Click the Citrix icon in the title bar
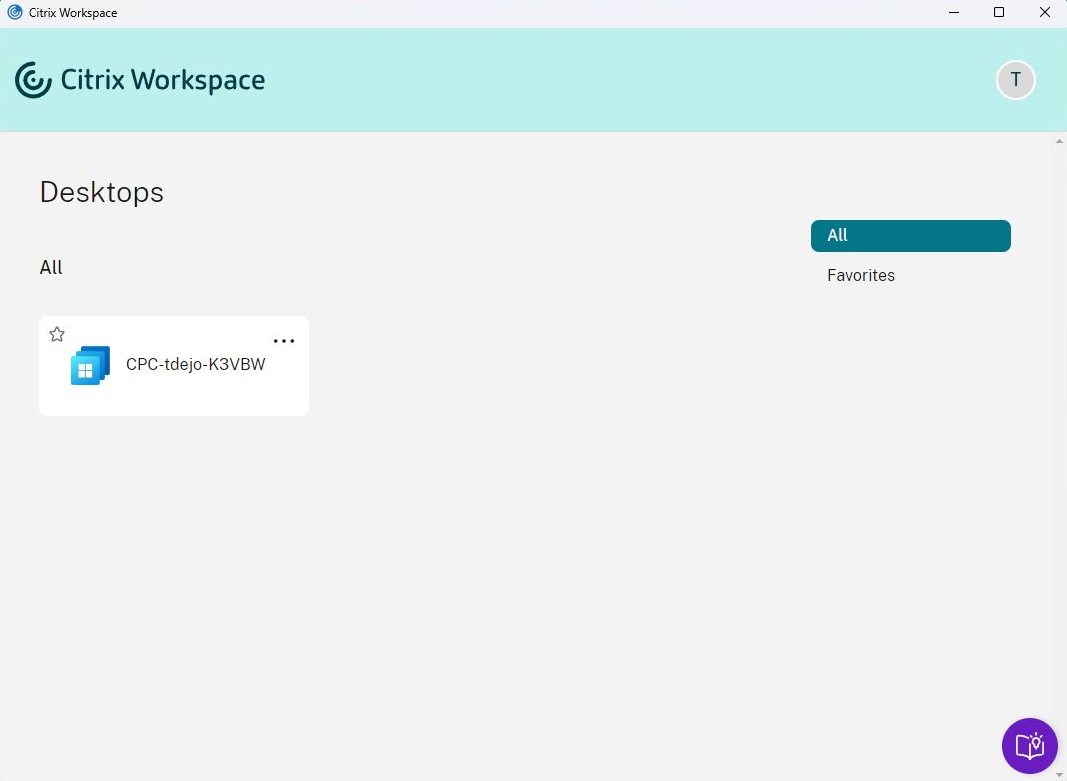Screen dimensions: 1067x781 click(x=14, y=12)
